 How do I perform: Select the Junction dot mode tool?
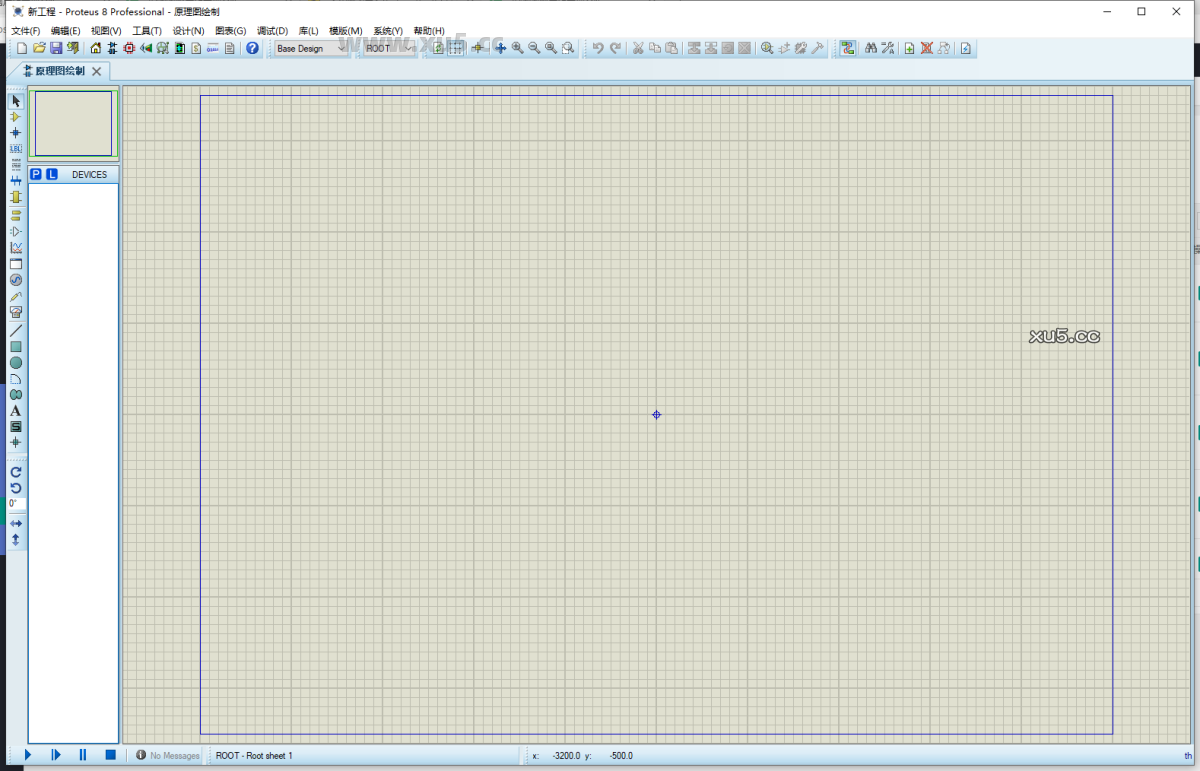pyautogui.click(x=15, y=133)
